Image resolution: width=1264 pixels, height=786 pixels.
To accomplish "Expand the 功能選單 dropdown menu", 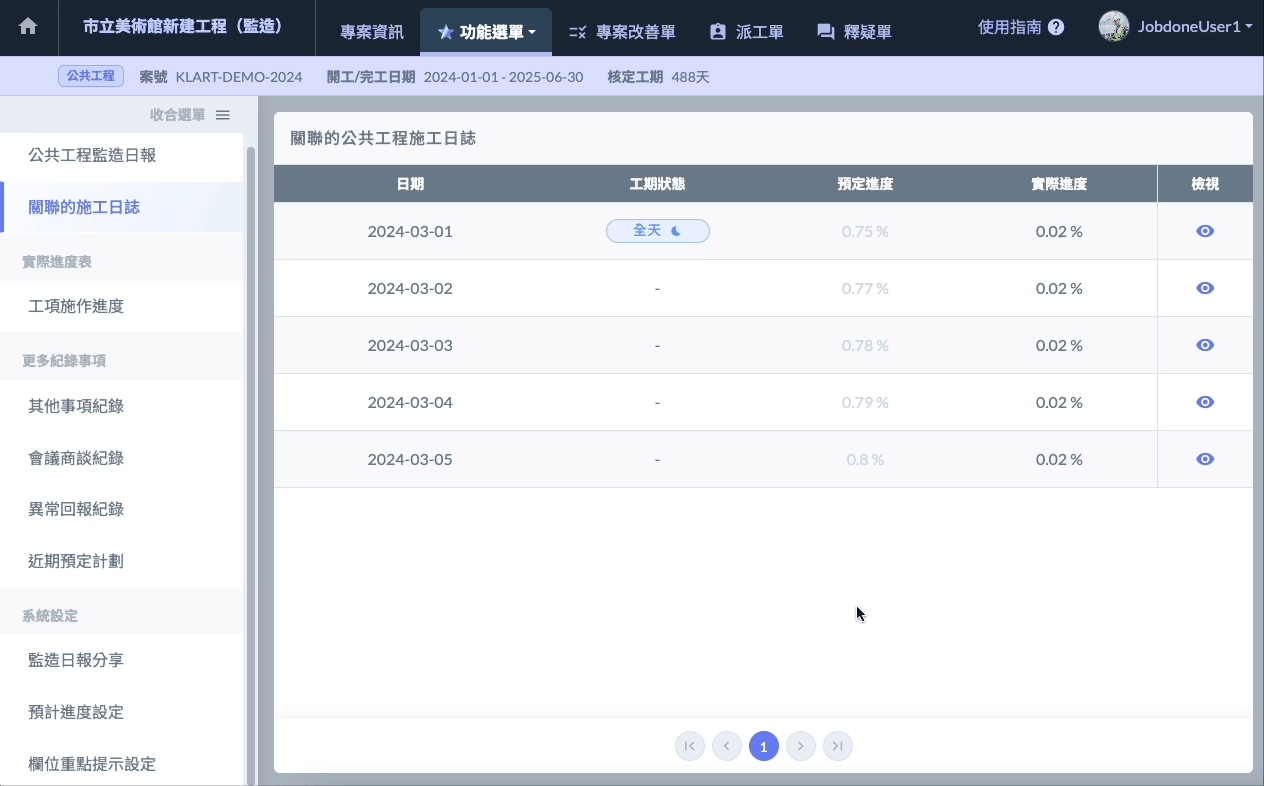I will (487, 32).
